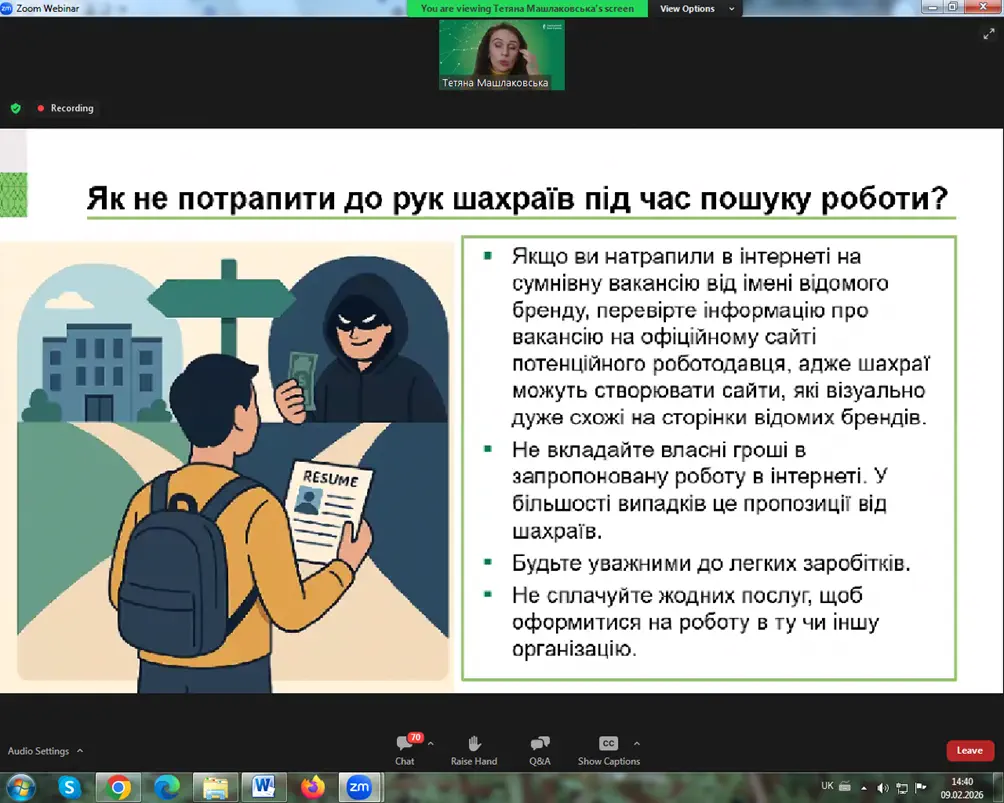The height and width of the screenshot is (803, 1004).
Task: Leave the webinar
Action: coord(969,751)
